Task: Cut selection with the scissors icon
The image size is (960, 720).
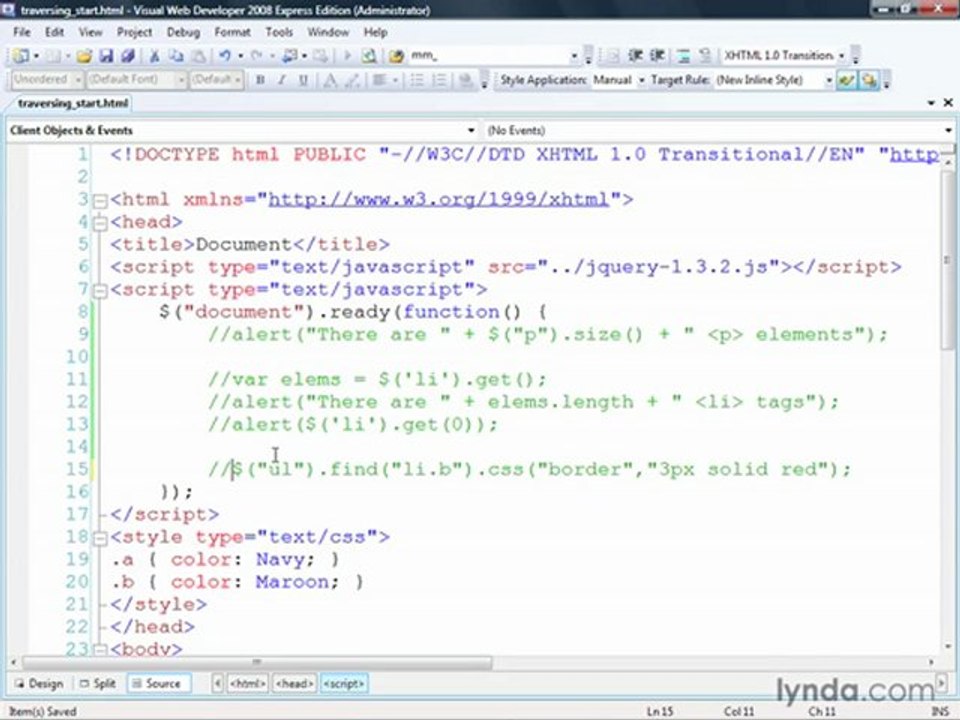Action: pyautogui.click(x=154, y=56)
